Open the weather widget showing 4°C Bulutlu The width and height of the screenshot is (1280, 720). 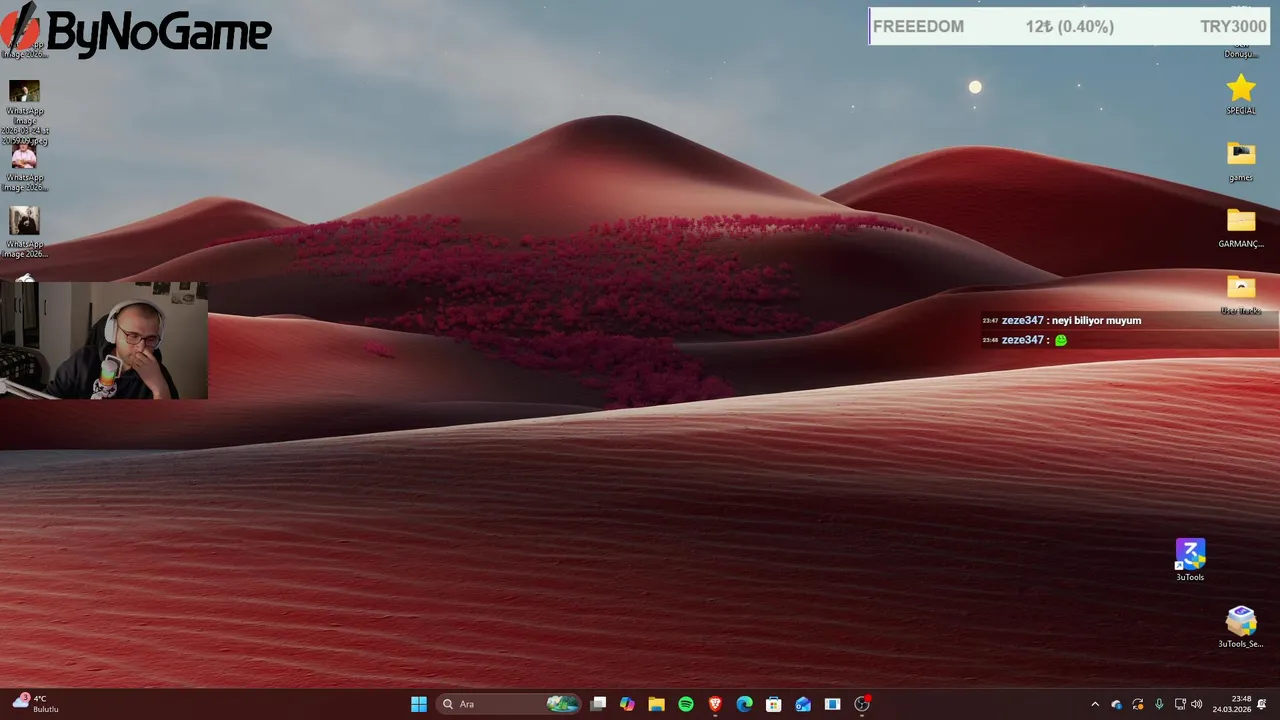(x=36, y=704)
